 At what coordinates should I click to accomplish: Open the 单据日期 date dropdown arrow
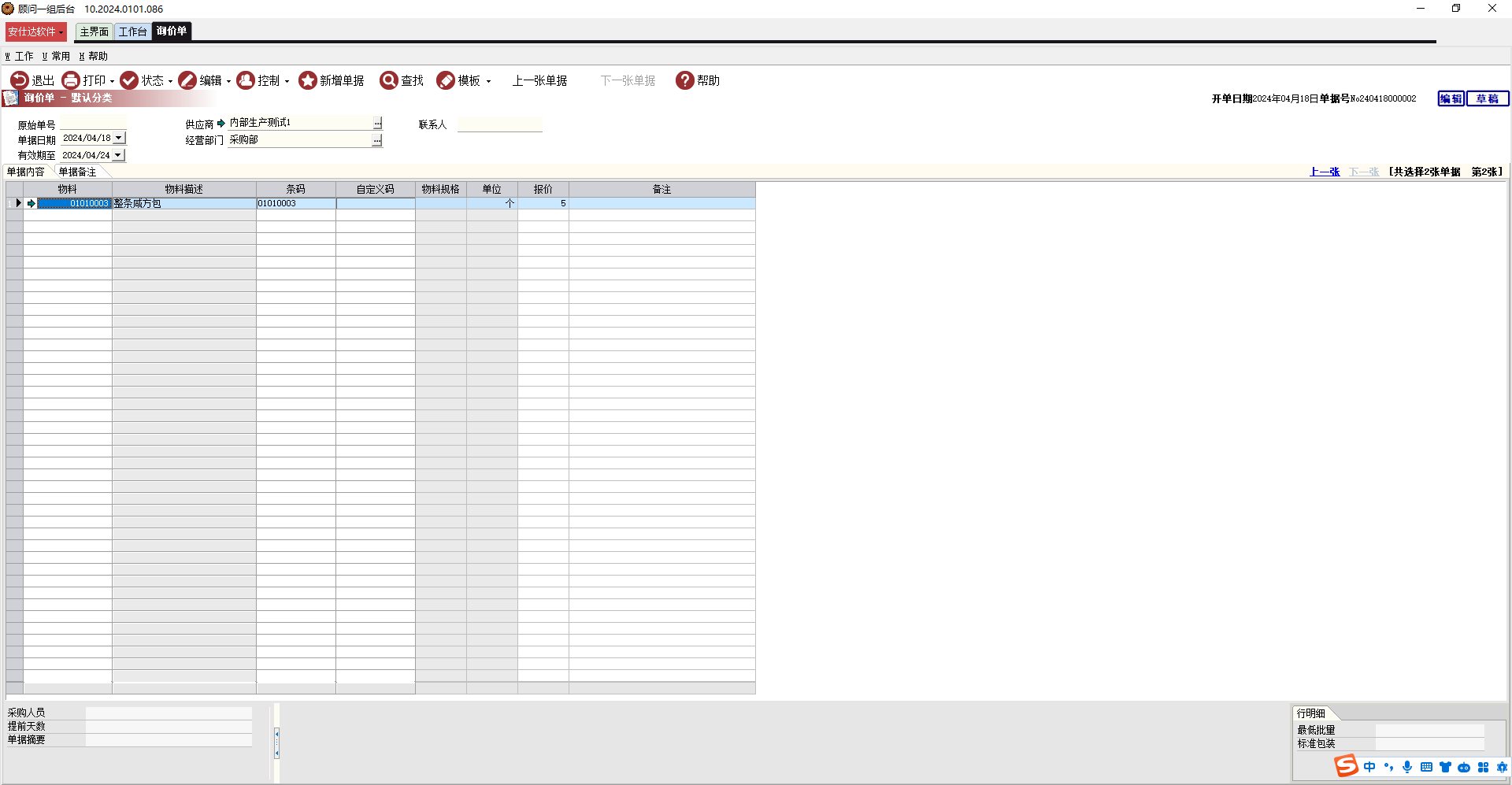(x=119, y=138)
